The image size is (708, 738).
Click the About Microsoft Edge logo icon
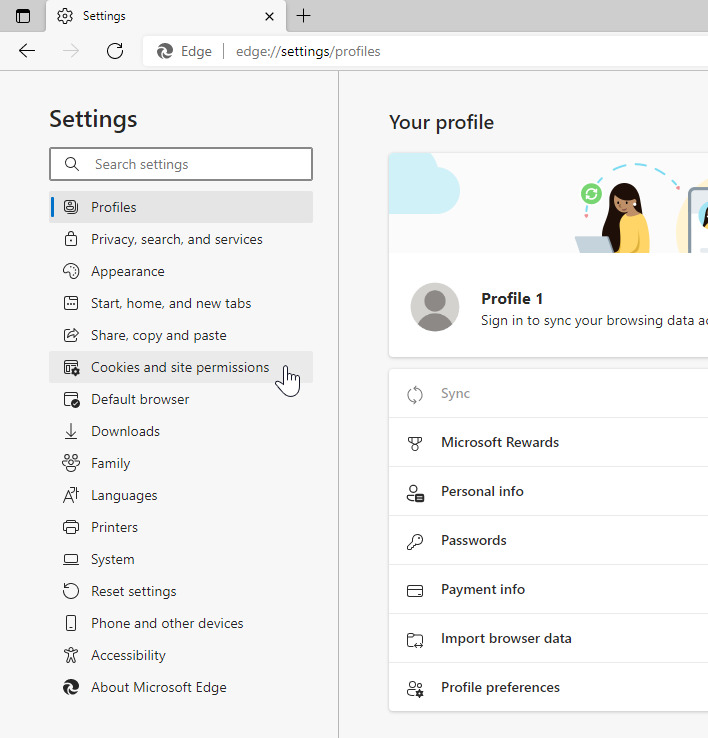(x=71, y=687)
